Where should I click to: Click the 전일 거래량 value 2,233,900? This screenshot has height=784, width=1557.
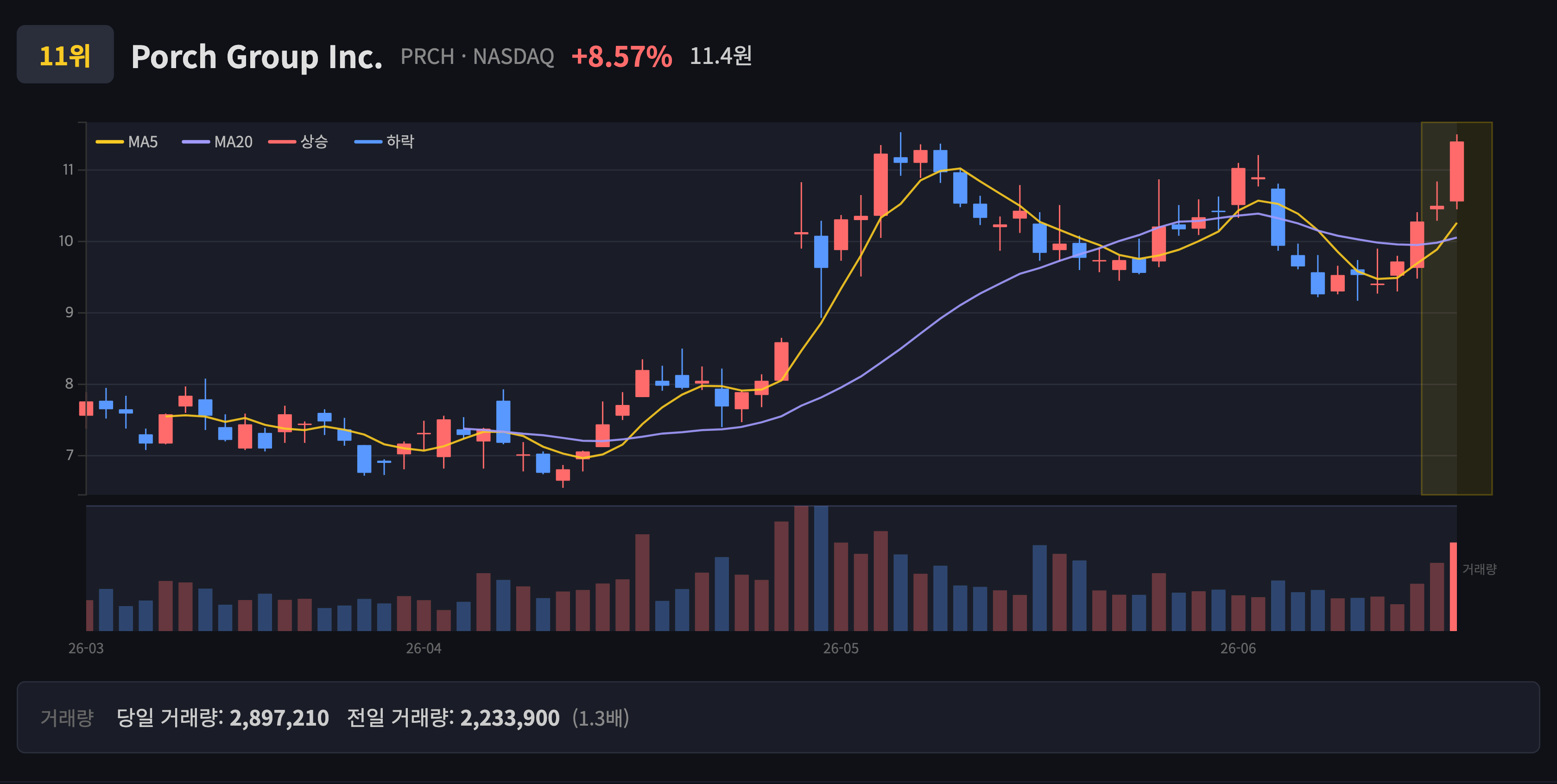pos(510,718)
